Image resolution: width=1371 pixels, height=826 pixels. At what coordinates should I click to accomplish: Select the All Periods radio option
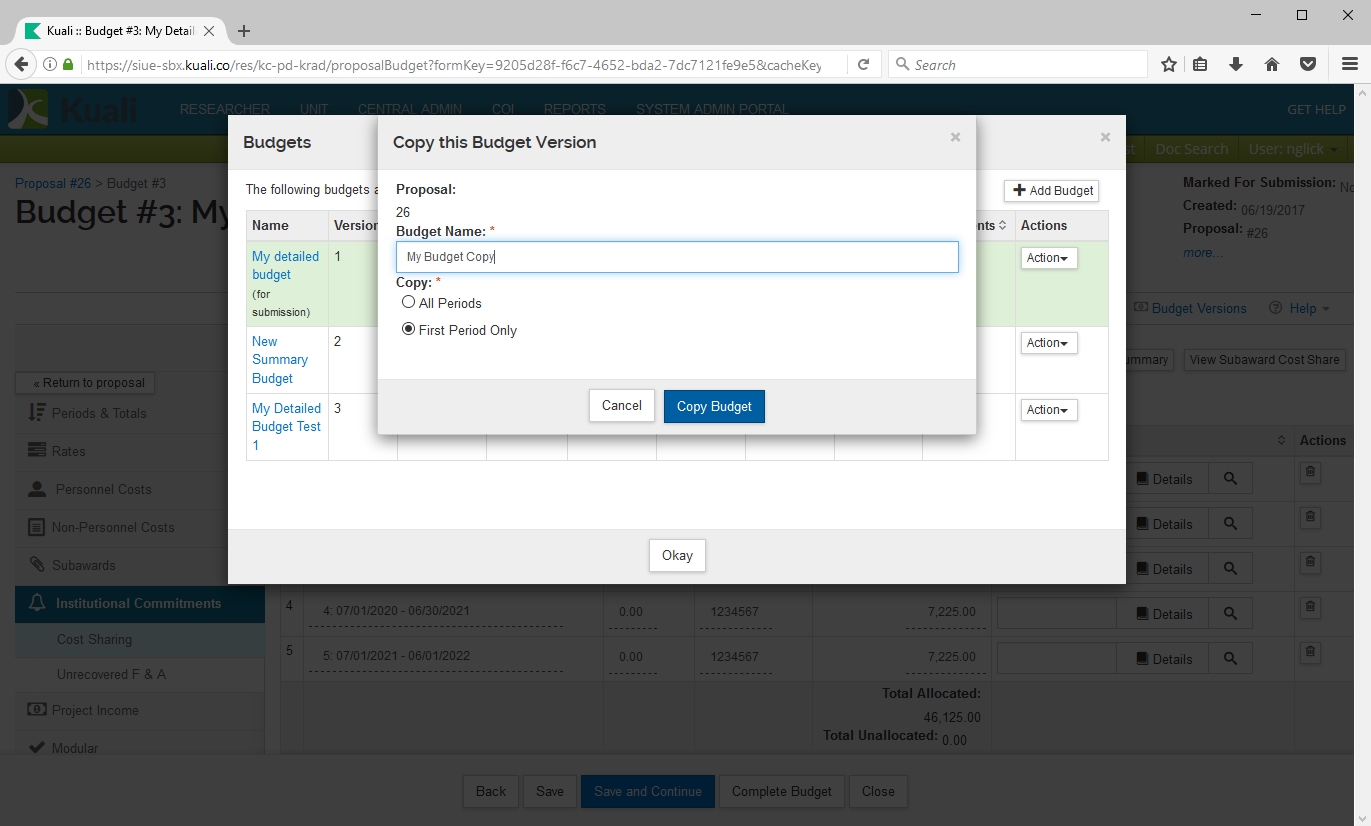click(x=408, y=302)
